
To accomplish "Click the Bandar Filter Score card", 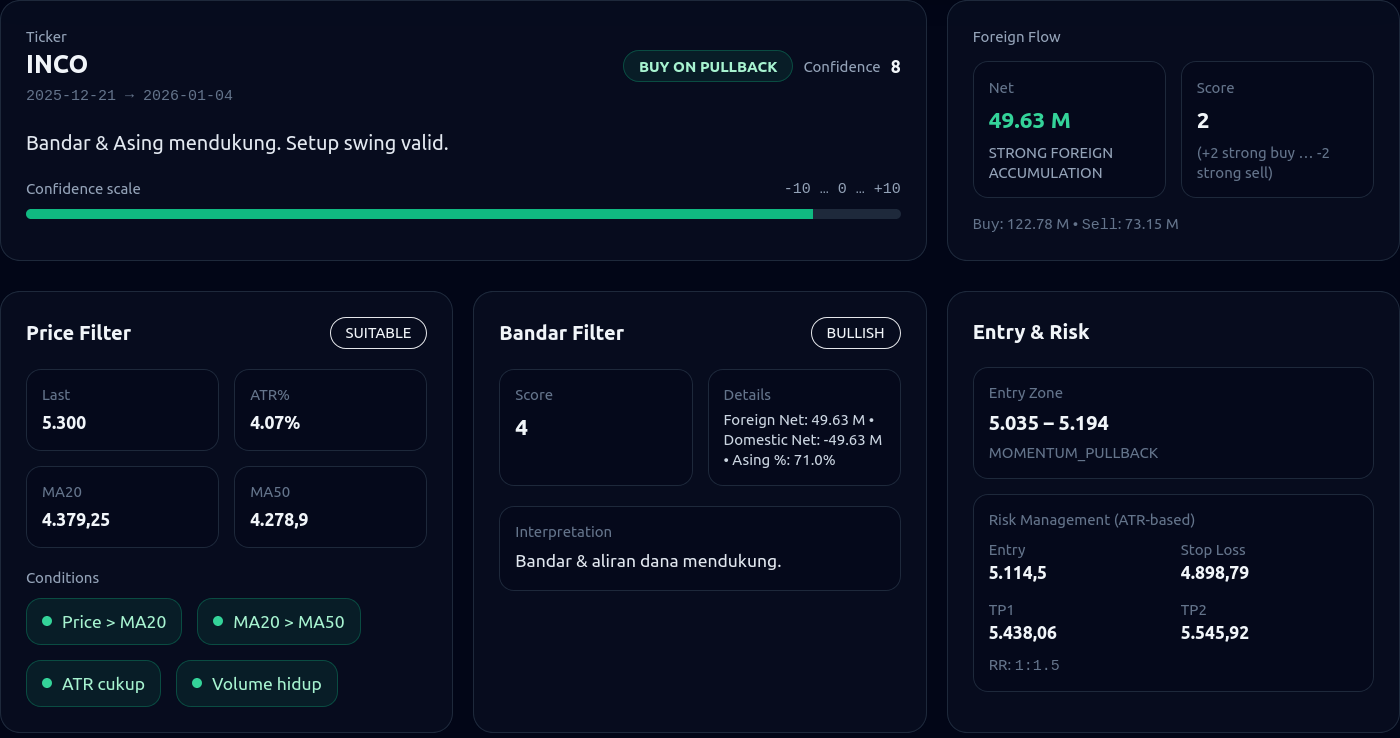I will pyautogui.click(x=596, y=427).
